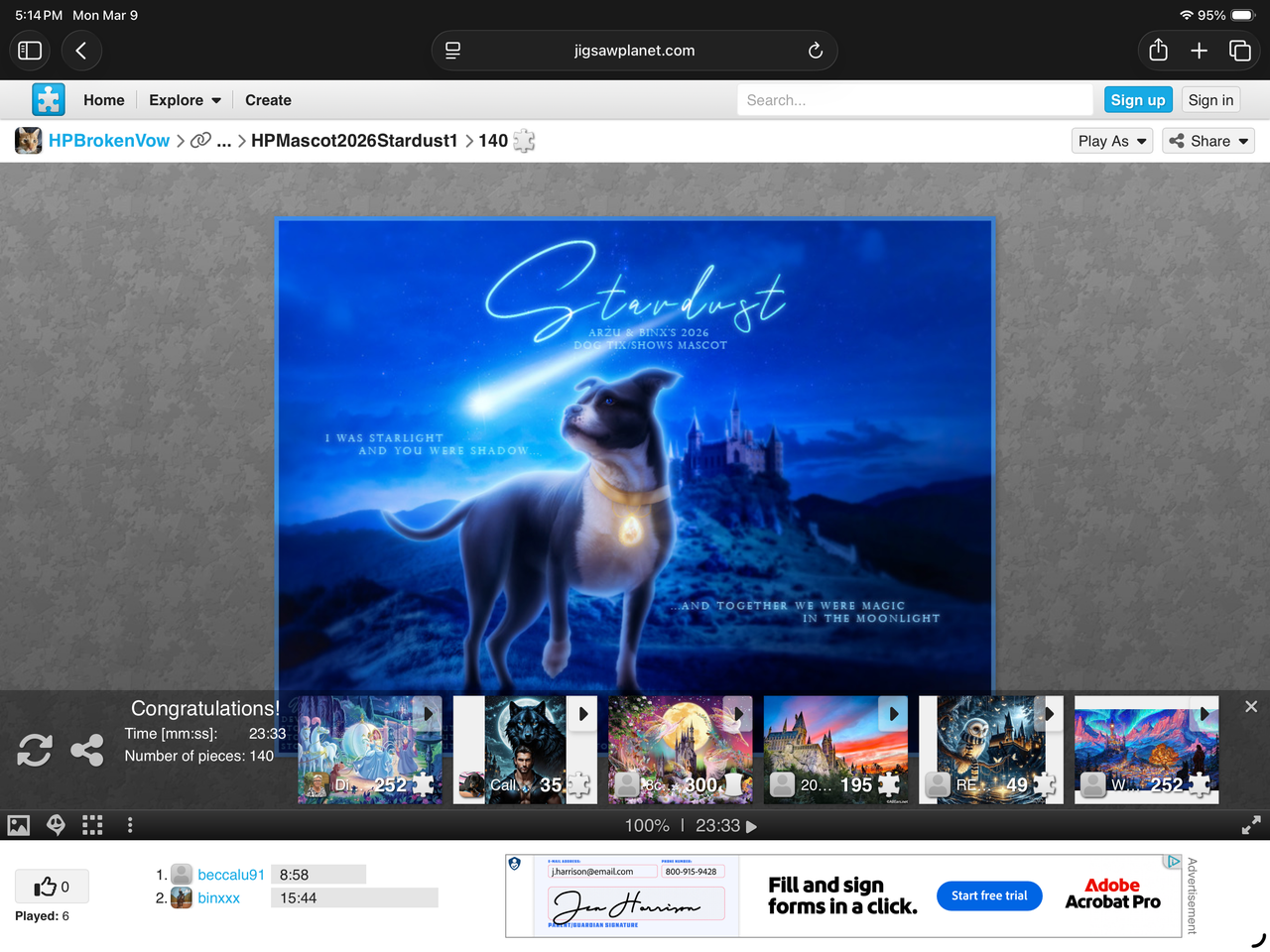Screen dimensions: 1270x952
Task: Click the Played: 6 counter text
Action: point(42,916)
